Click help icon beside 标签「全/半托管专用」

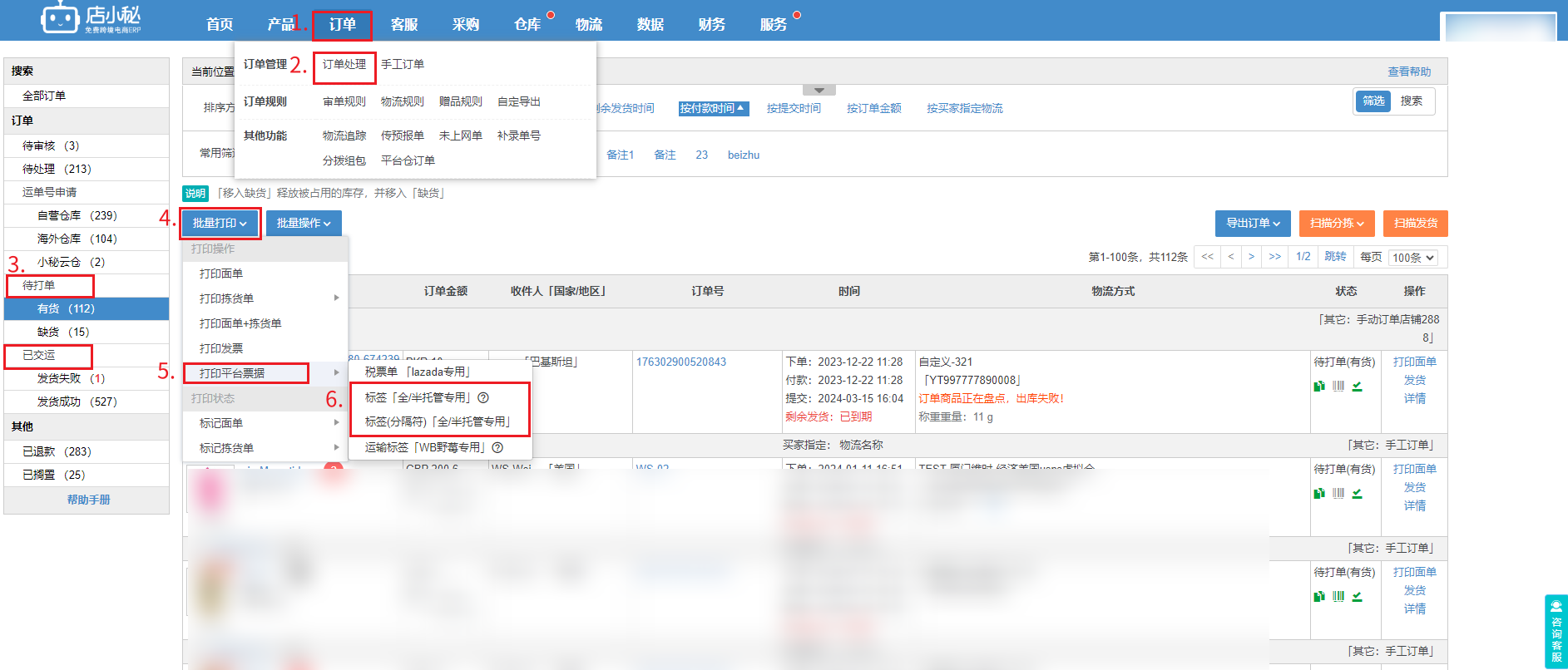[483, 397]
